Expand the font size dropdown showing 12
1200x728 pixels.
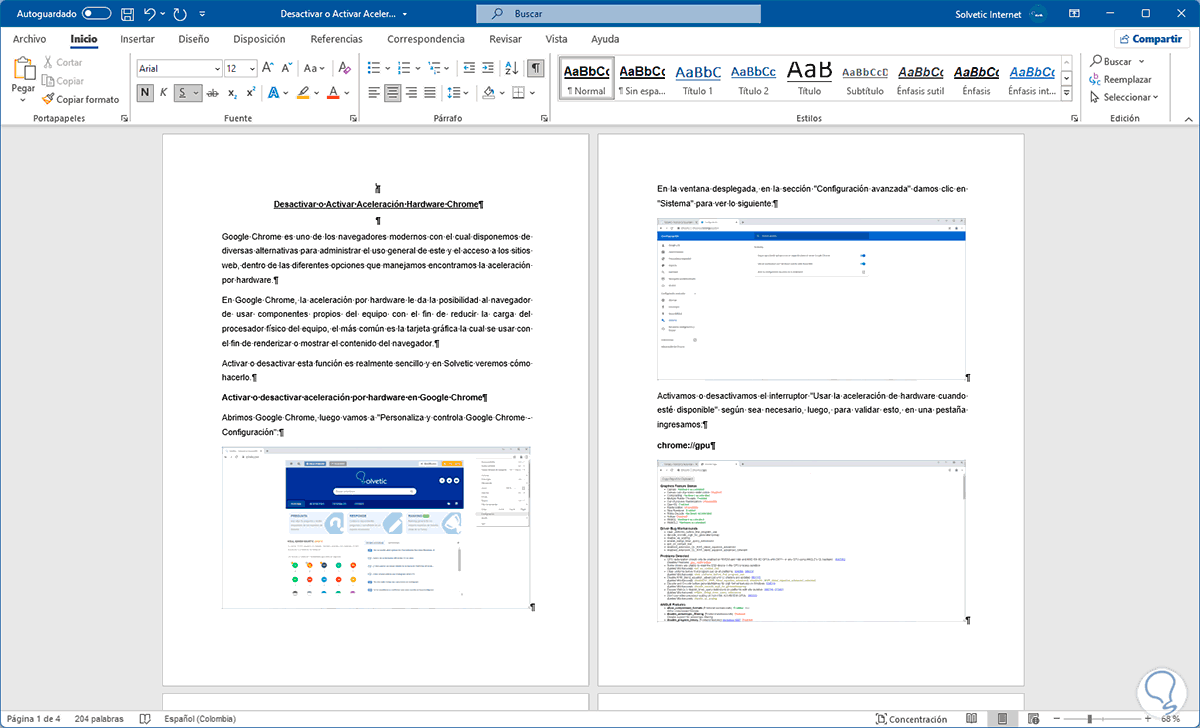pyautogui.click(x=252, y=68)
